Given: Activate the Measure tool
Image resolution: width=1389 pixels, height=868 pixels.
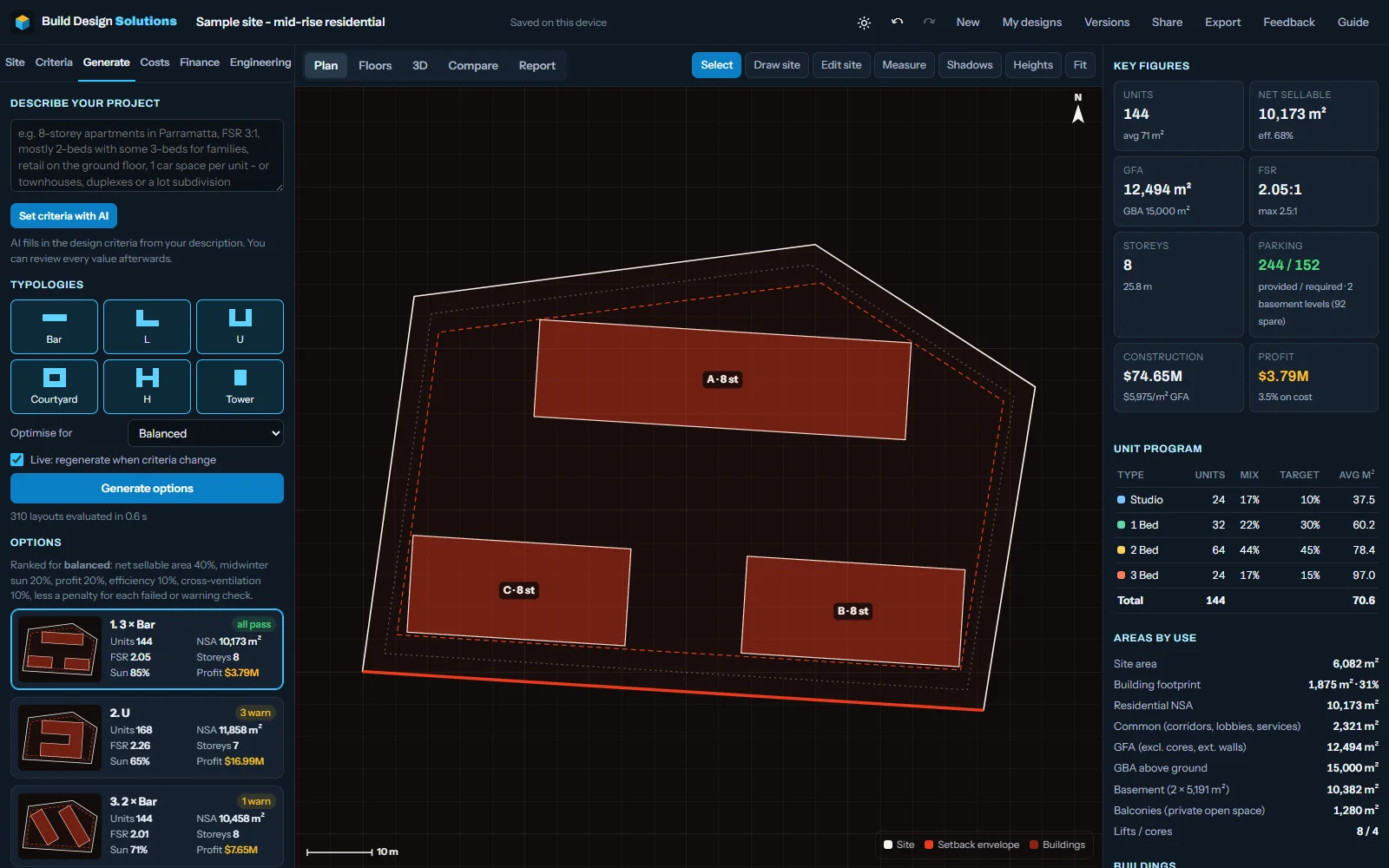Looking at the screenshot, I should point(904,65).
